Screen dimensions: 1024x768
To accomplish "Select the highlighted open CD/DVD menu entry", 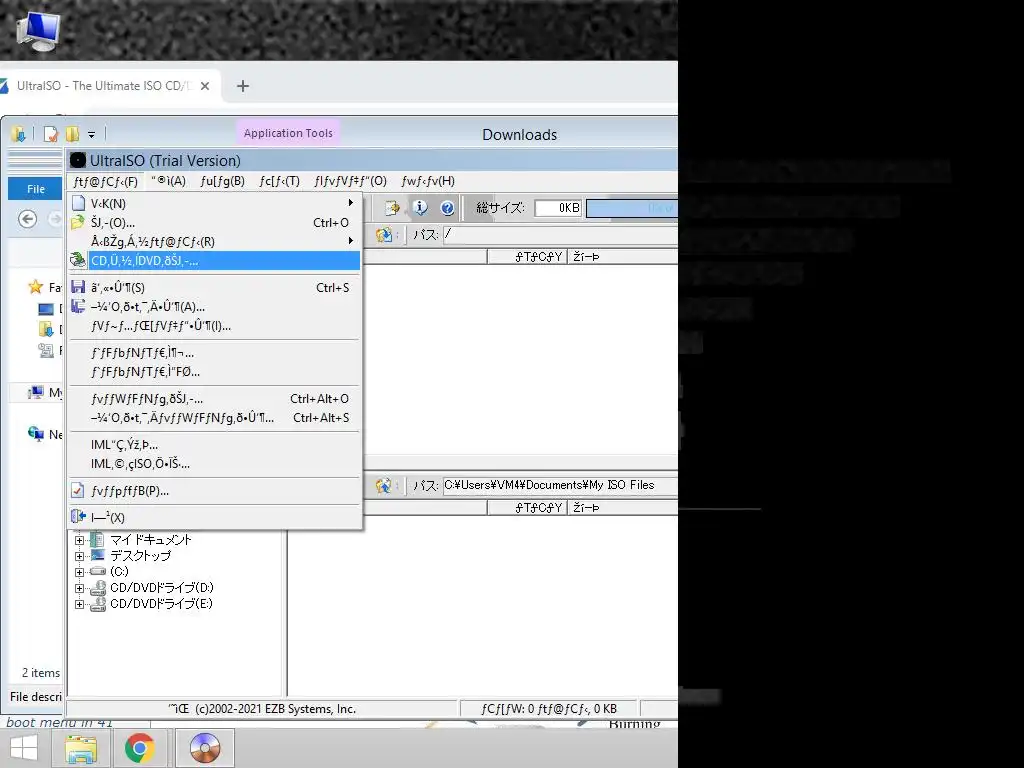I will 215,261.
